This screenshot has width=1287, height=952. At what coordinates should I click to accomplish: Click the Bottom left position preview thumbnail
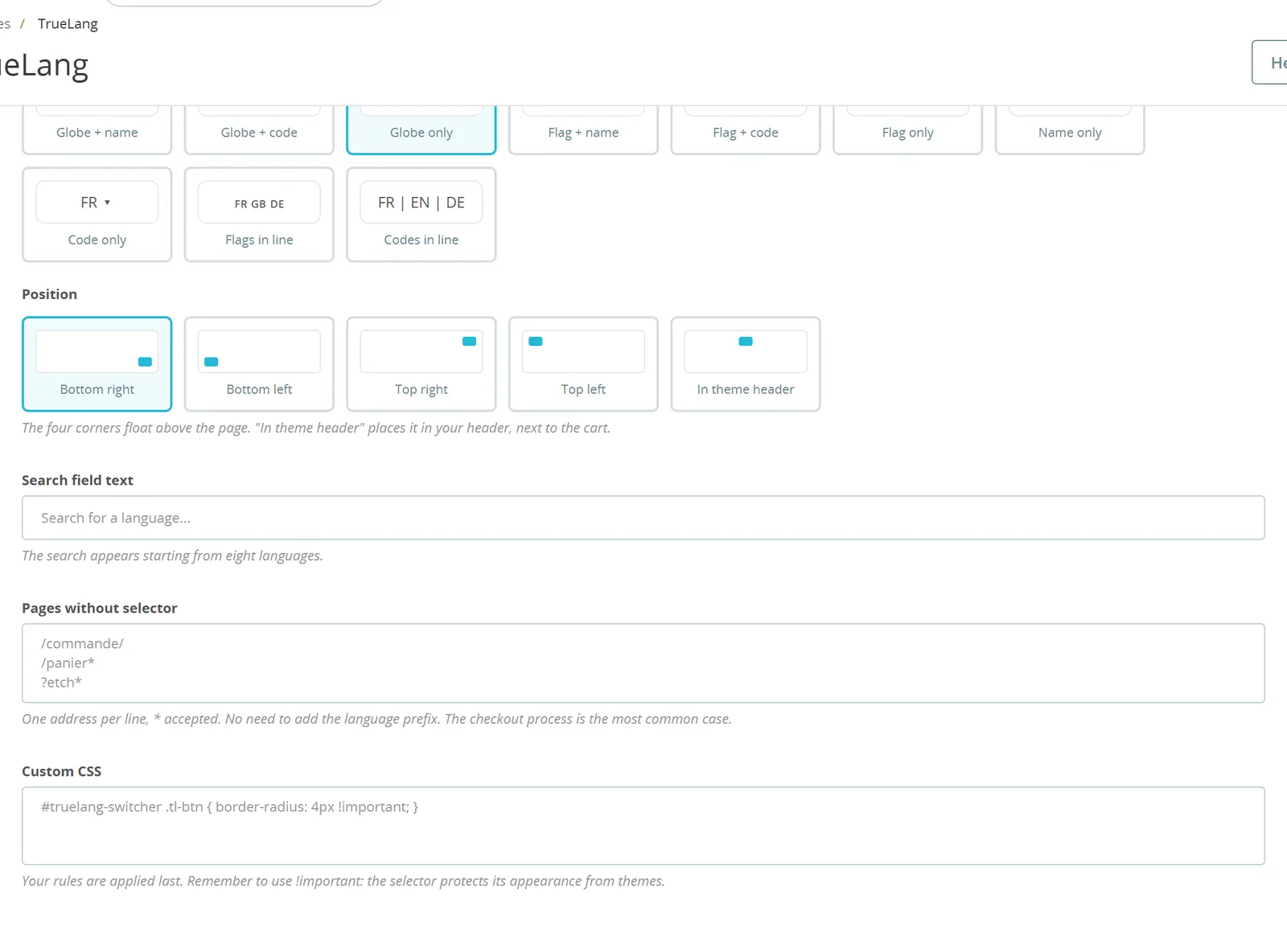(259, 351)
